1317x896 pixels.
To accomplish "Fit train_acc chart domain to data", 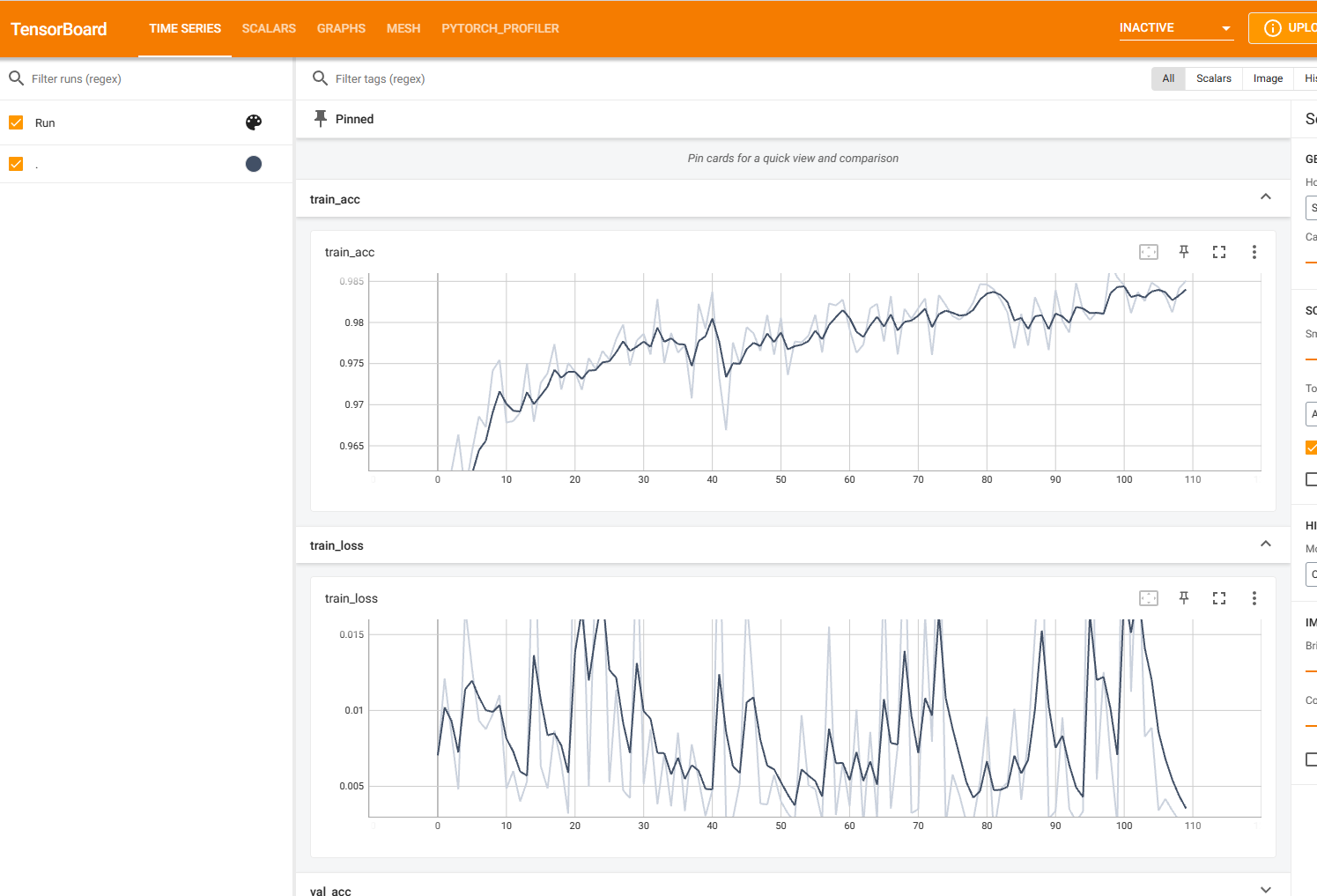I will (x=1149, y=252).
